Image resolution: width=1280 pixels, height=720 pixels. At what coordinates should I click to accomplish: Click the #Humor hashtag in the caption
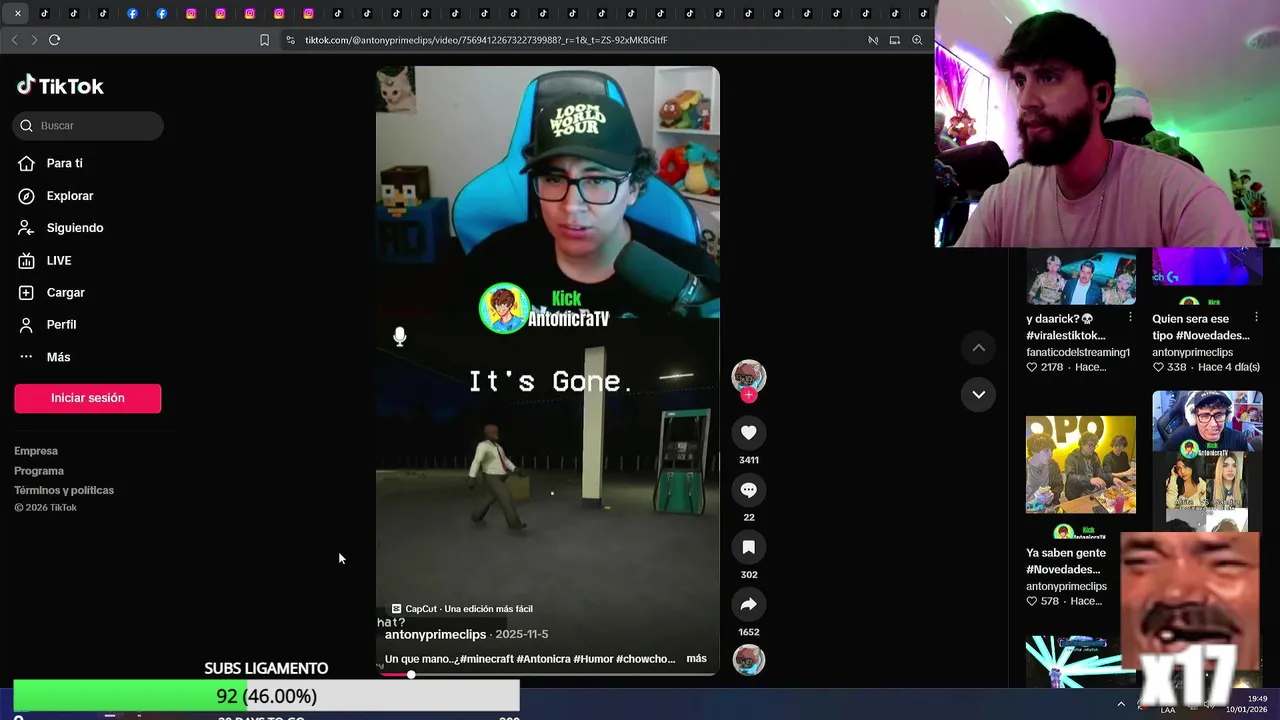tap(593, 659)
